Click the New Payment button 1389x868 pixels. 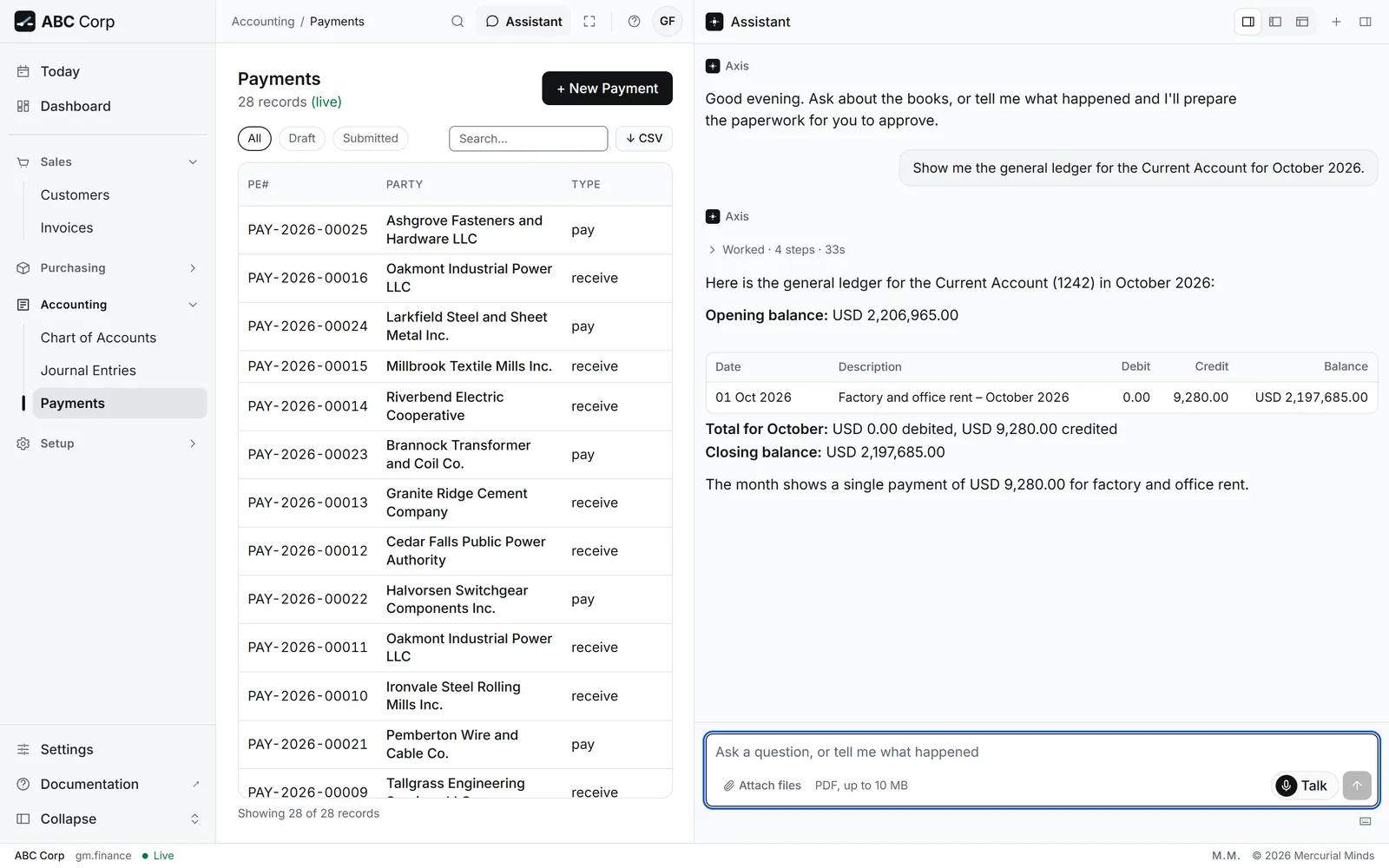click(x=607, y=89)
